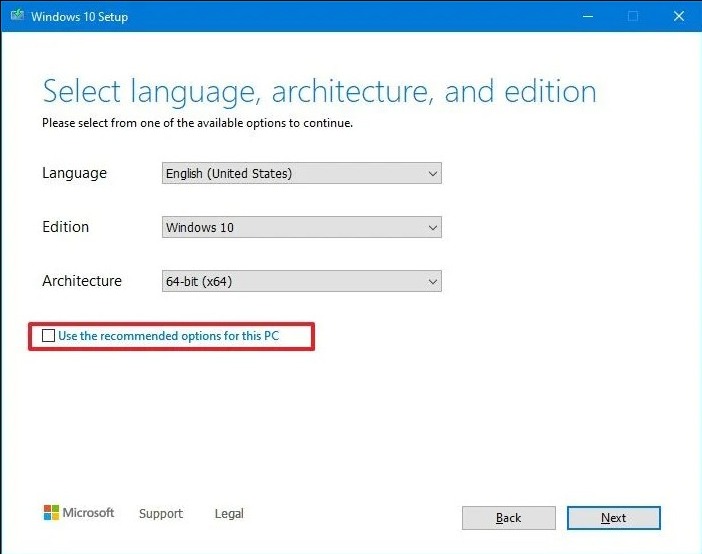Viewport: 702px width, 554px height.
Task: Click the 'Architecture' field label
Action: point(82,282)
